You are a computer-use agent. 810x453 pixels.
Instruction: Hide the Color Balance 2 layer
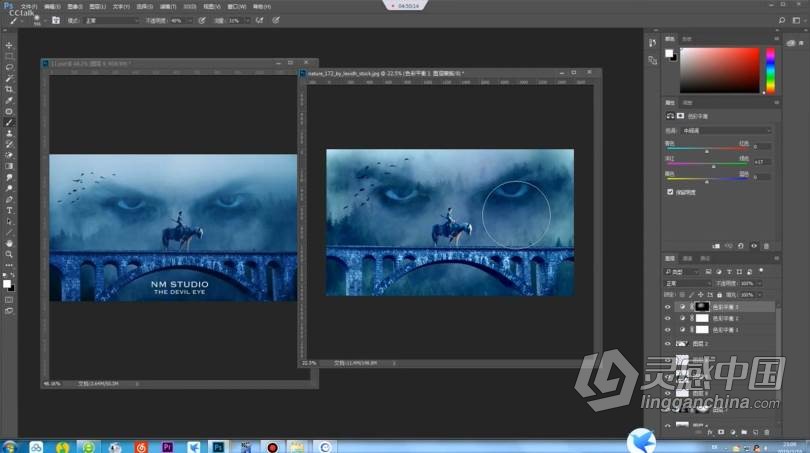(667, 318)
